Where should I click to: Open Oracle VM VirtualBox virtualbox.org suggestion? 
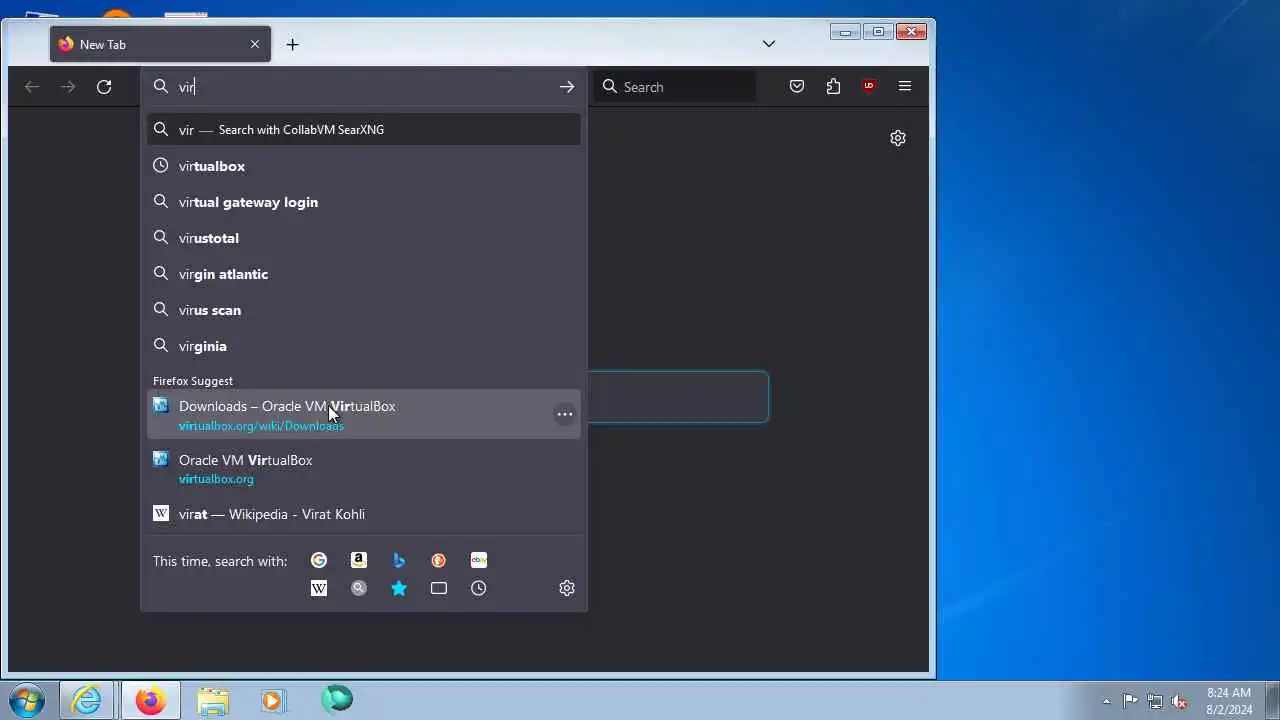[364, 468]
